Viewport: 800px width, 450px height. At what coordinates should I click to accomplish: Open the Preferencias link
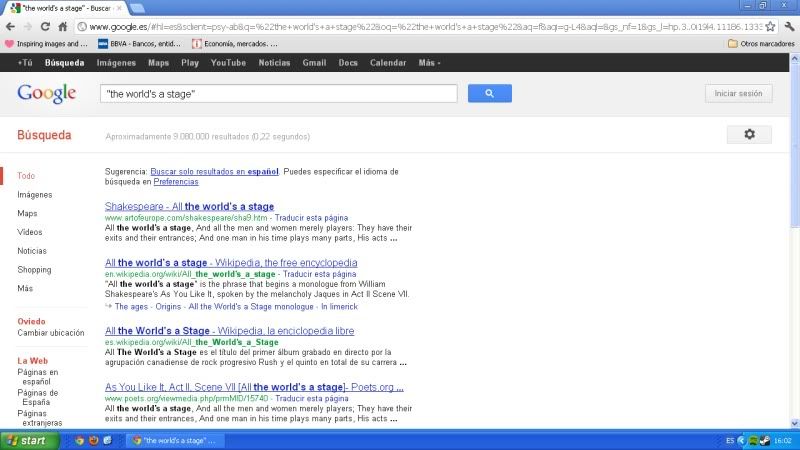(176, 182)
